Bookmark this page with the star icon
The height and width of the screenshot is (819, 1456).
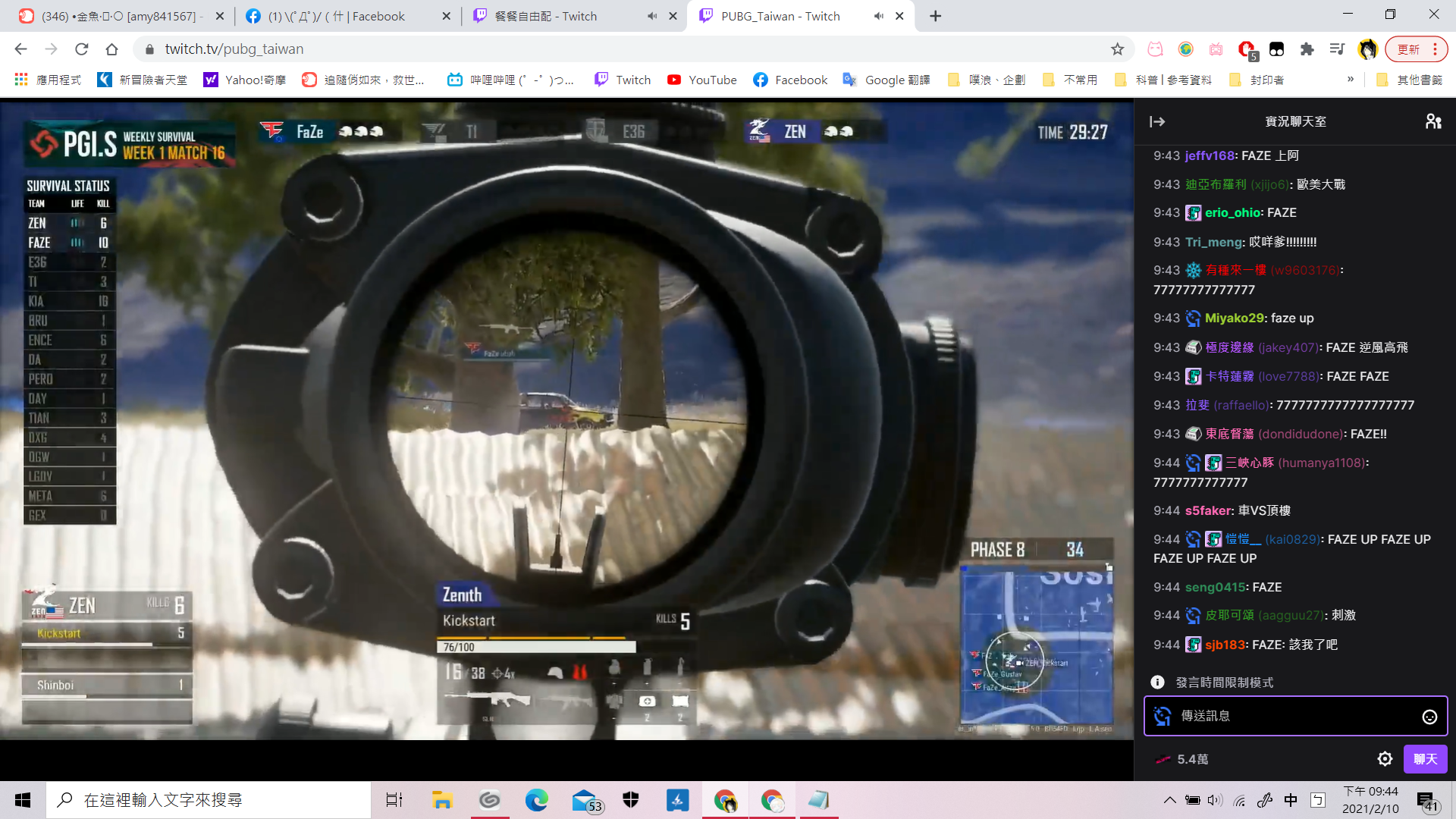coord(1117,49)
